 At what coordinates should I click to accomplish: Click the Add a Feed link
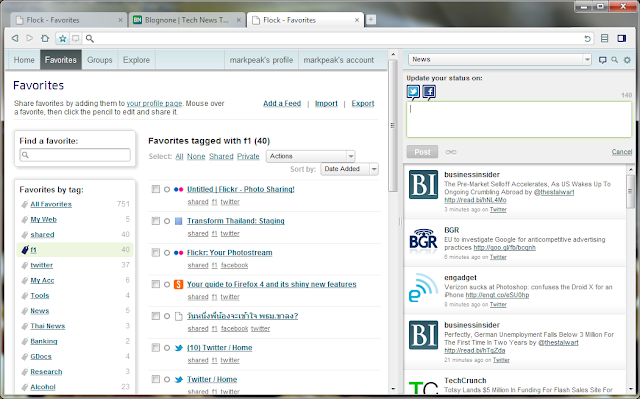pos(282,104)
